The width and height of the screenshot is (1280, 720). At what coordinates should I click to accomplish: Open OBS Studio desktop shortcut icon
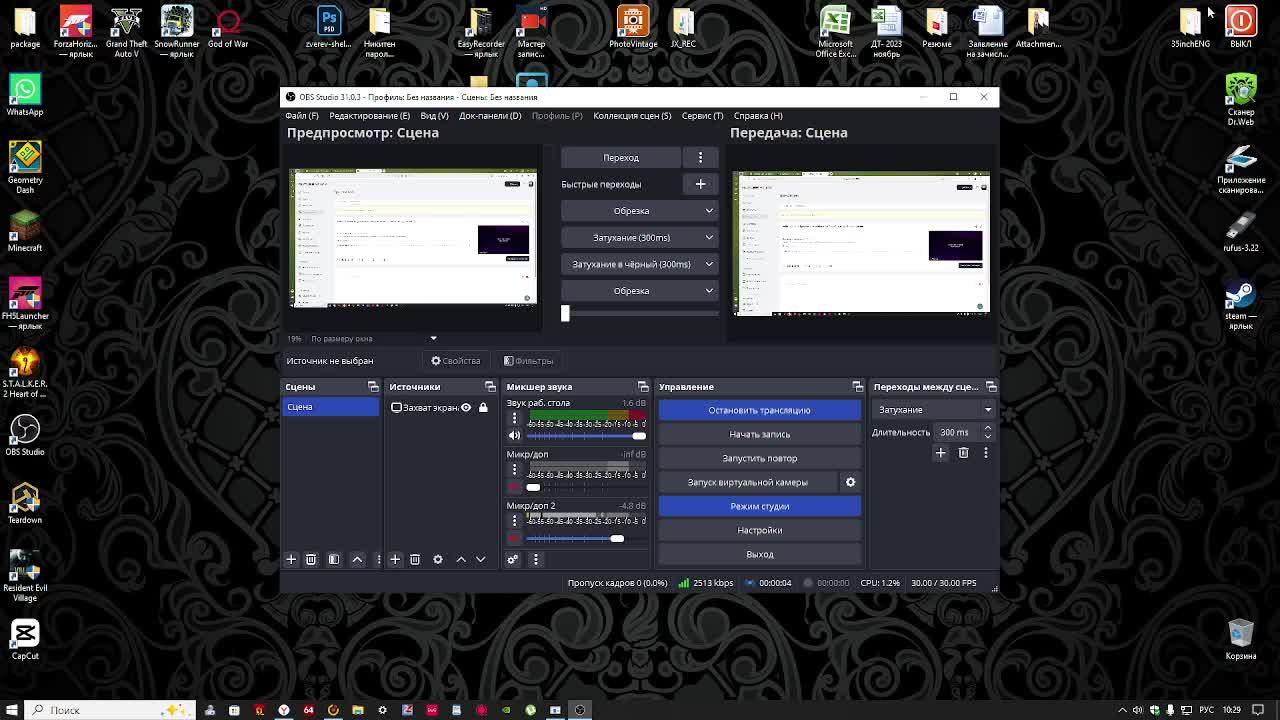25,435
